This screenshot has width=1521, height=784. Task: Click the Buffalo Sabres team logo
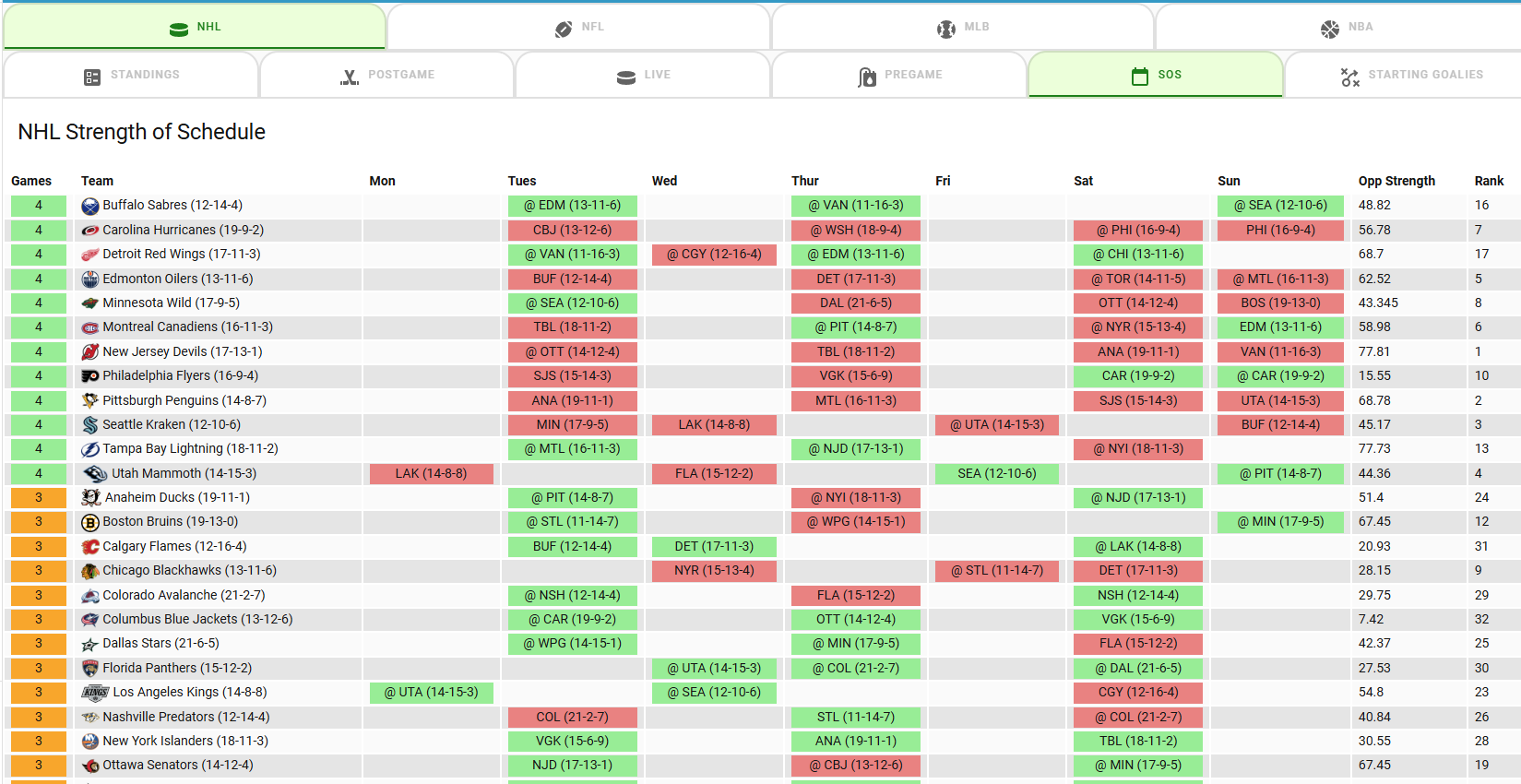click(90, 206)
